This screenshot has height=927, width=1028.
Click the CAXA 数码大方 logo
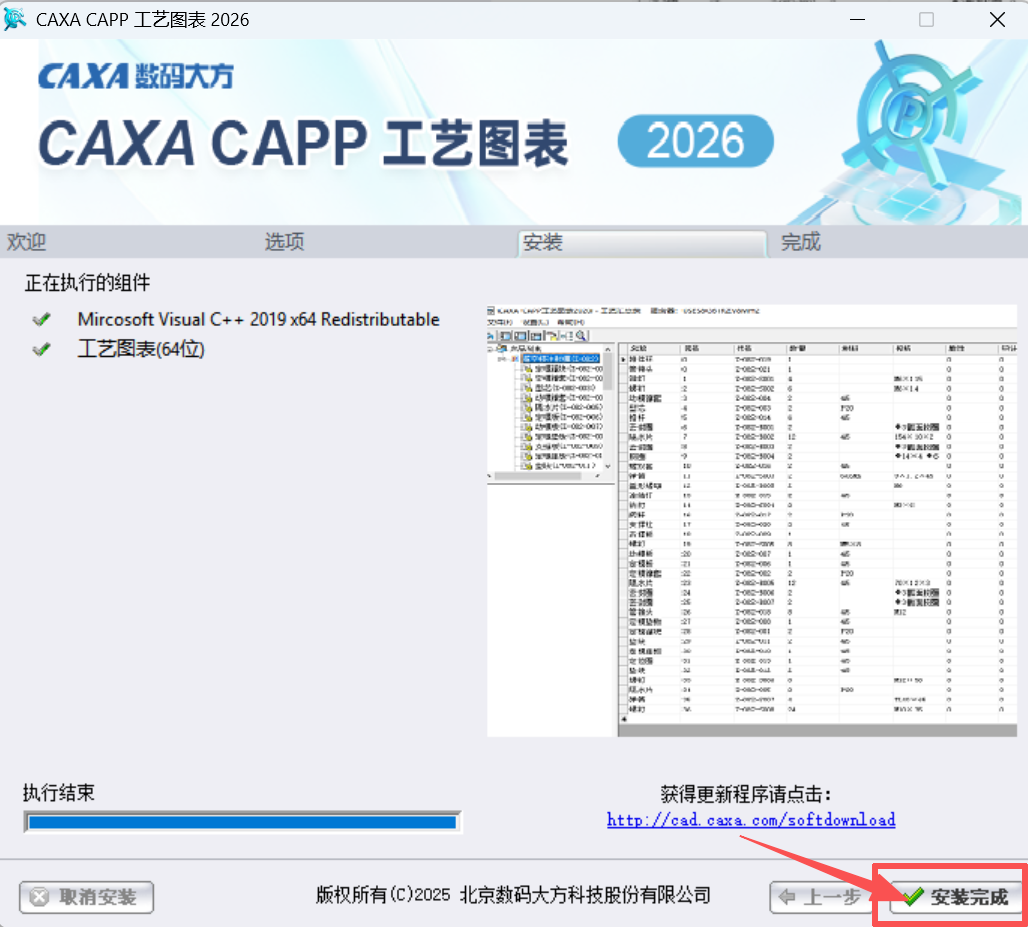pos(136,76)
